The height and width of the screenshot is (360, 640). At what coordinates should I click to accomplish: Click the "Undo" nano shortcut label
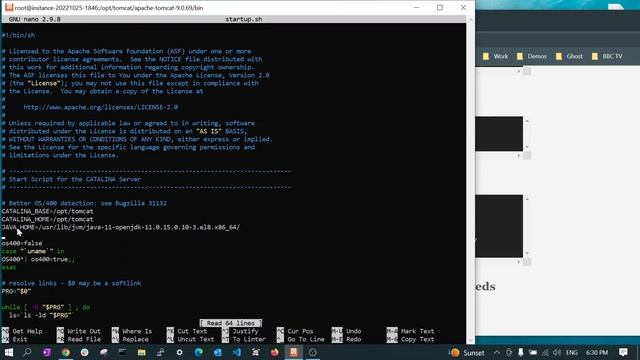click(x=353, y=331)
